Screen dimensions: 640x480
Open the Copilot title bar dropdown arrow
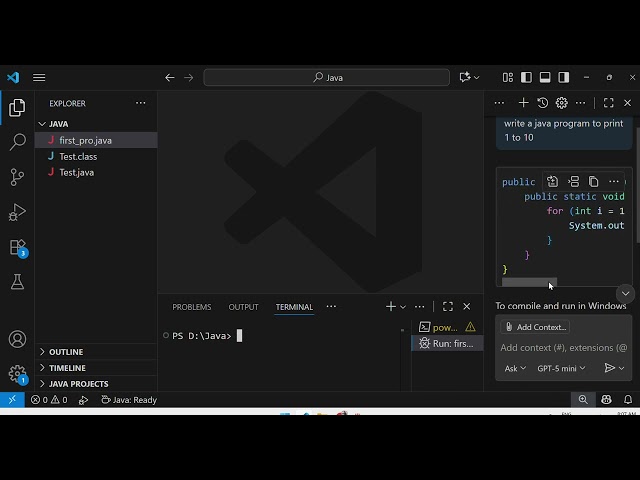click(x=476, y=78)
